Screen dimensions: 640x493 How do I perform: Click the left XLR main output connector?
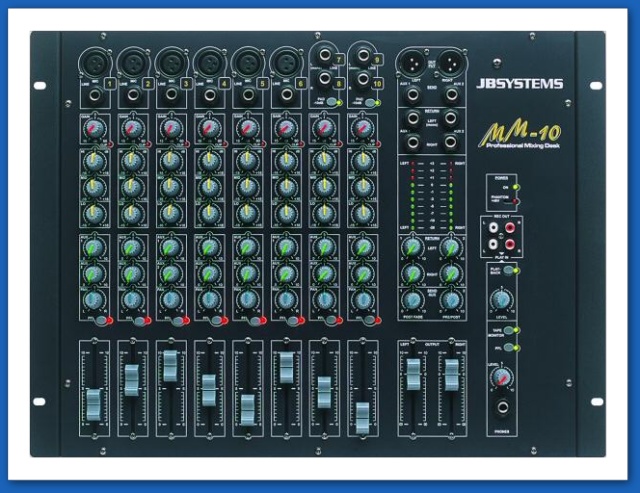click(412, 62)
